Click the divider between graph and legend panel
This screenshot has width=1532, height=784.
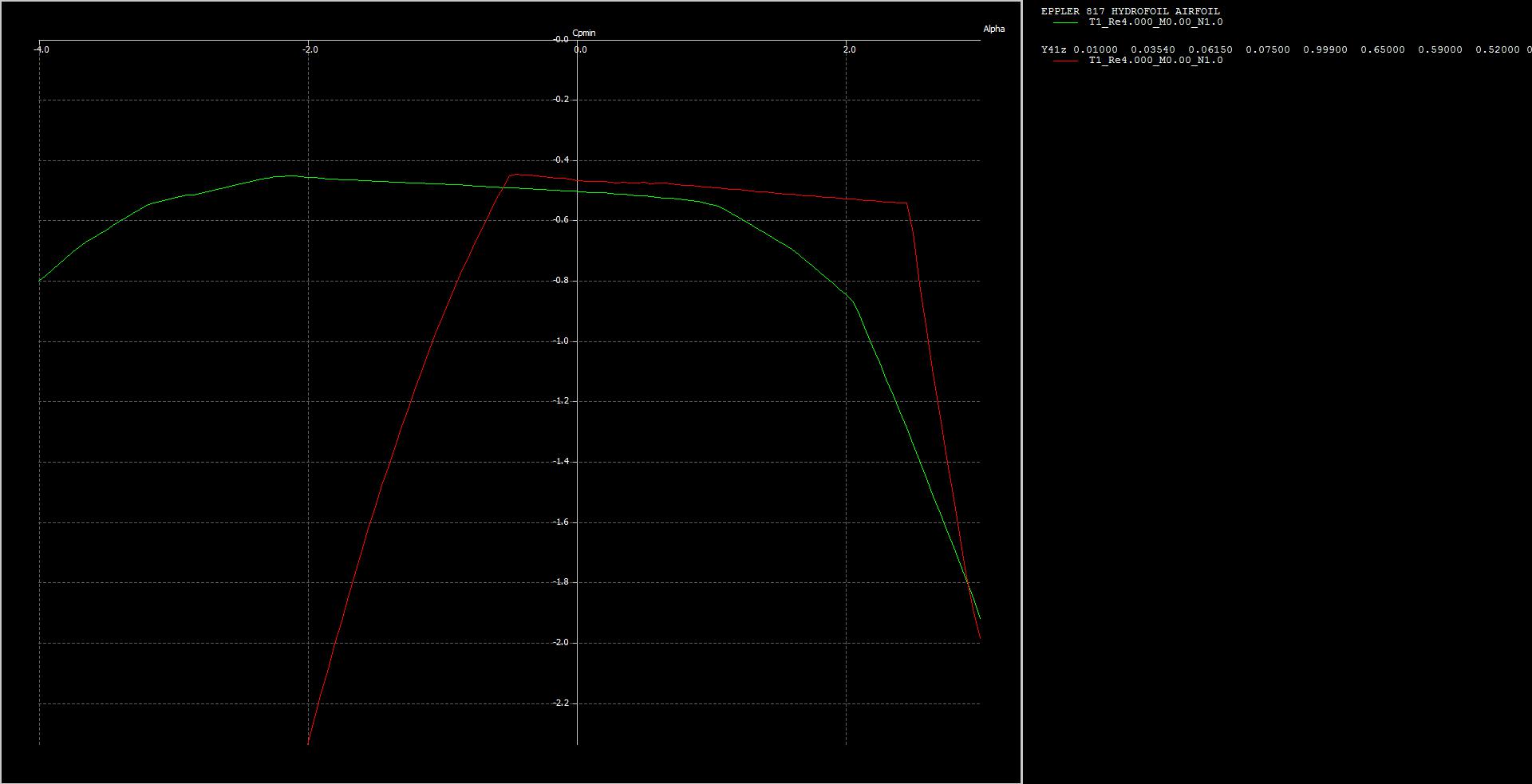click(1022, 392)
